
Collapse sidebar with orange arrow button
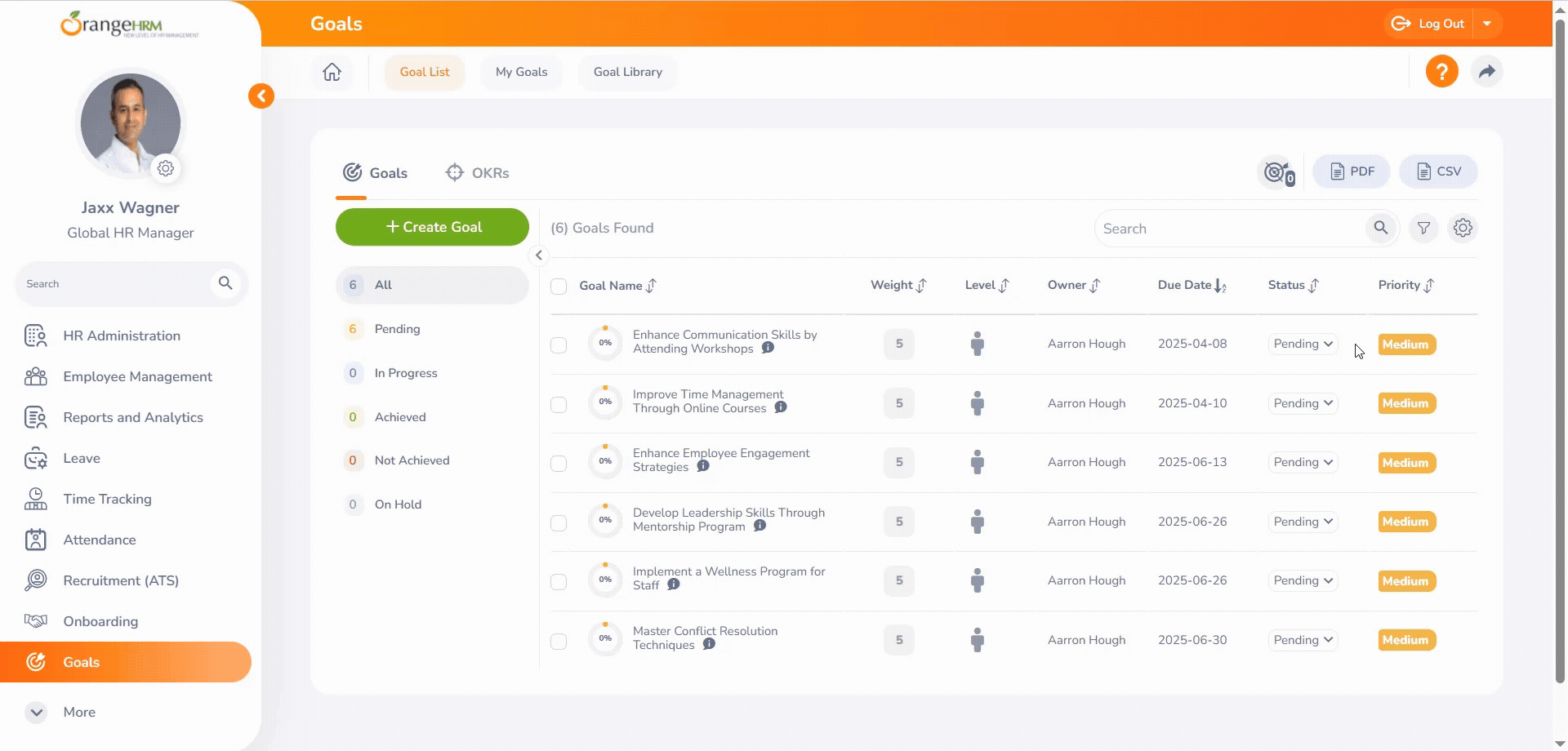click(261, 96)
